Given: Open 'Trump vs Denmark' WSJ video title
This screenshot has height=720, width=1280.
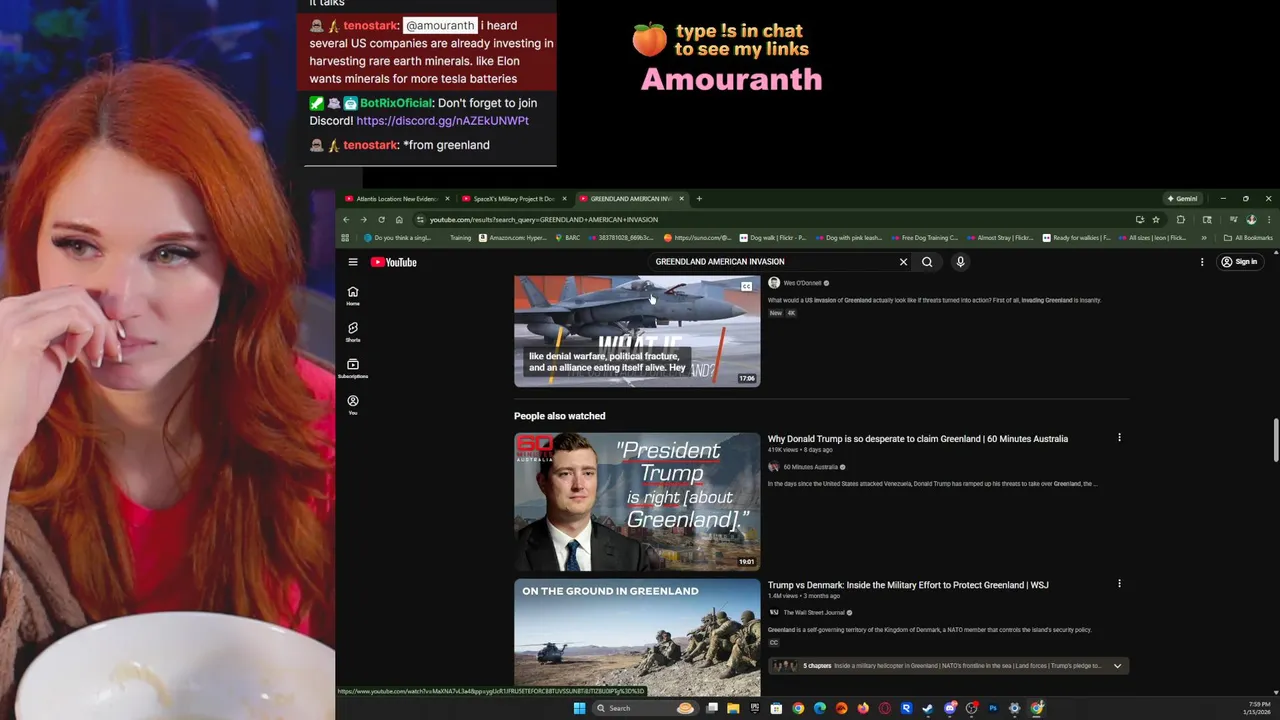Looking at the screenshot, I should click(908, 585).
